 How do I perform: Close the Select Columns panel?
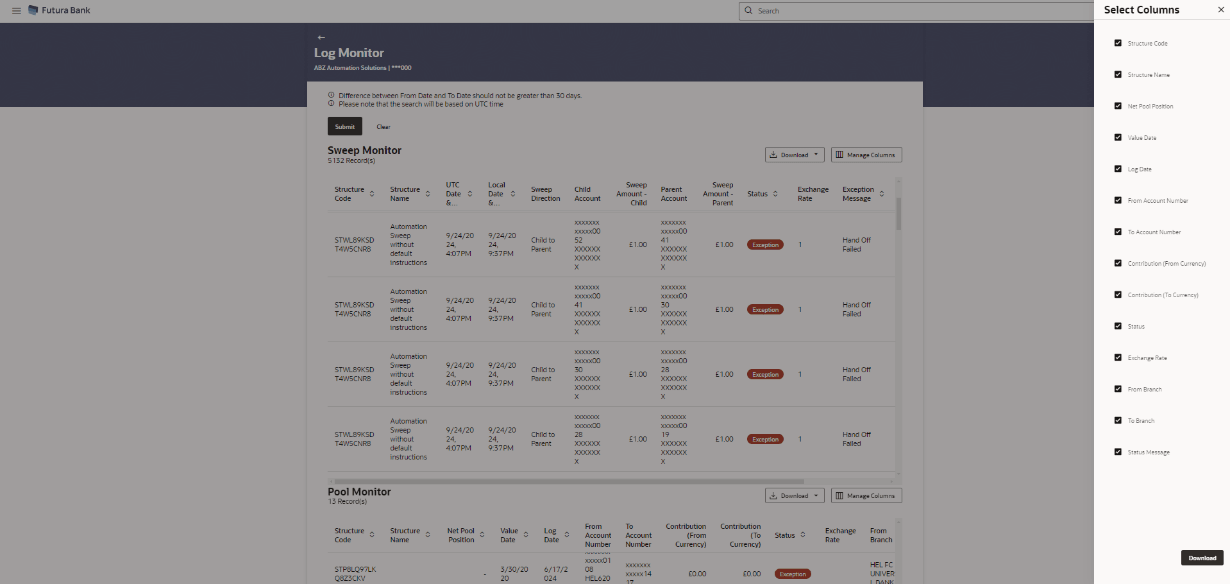point(1220,9)
